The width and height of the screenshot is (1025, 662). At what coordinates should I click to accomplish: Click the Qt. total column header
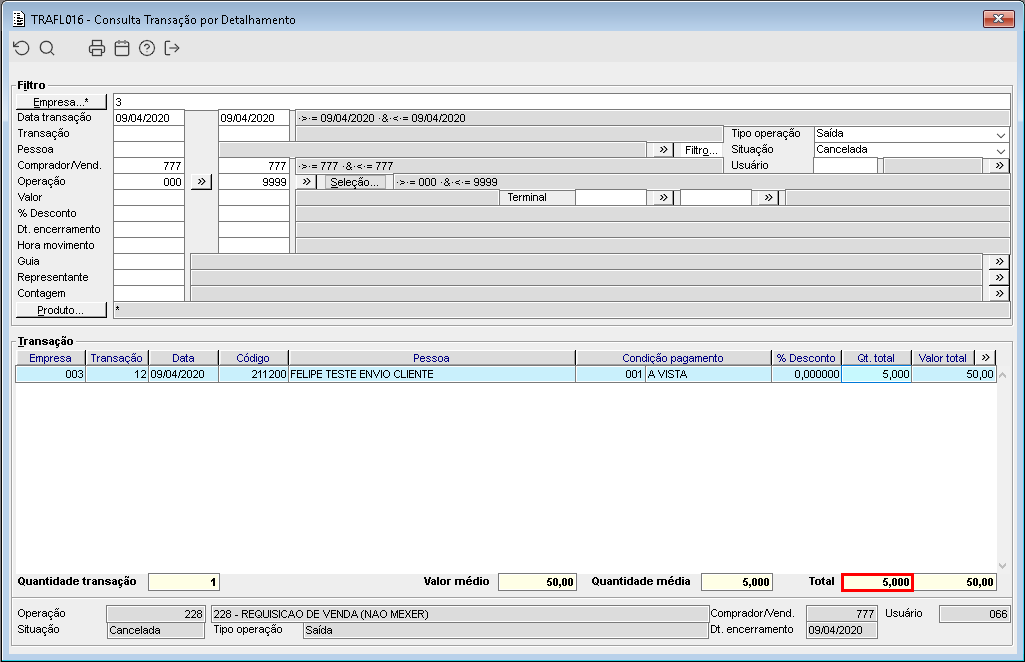point(876,358)
